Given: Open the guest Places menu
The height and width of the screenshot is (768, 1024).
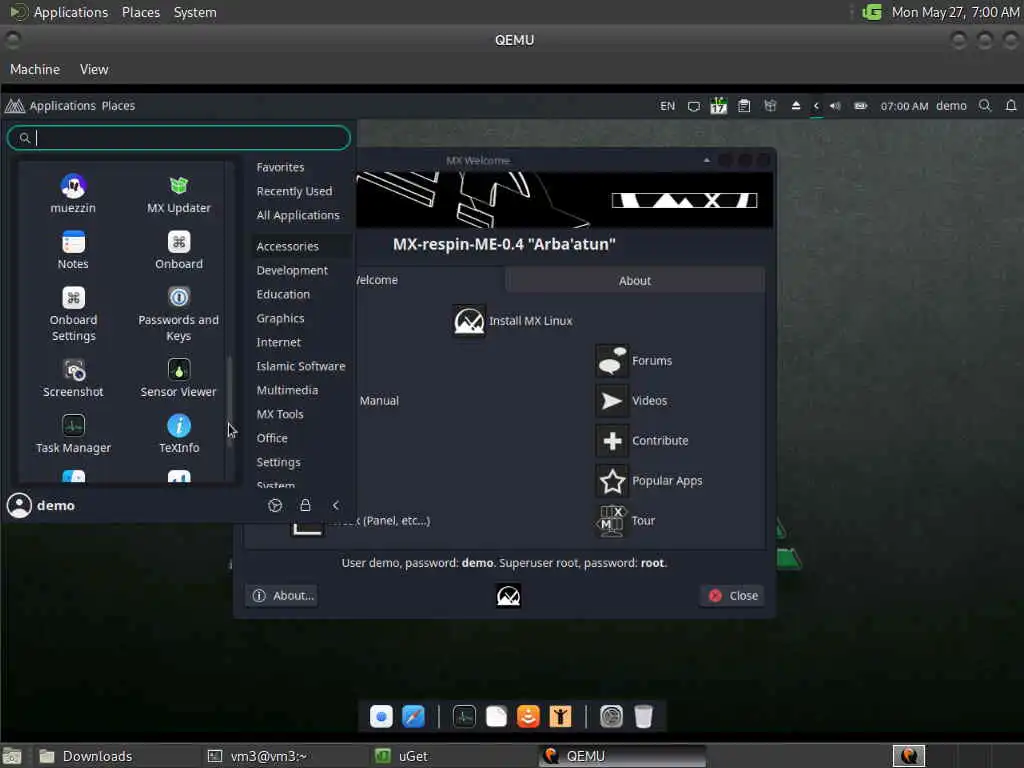Looking at the screenshot, I should coord(118,106).
